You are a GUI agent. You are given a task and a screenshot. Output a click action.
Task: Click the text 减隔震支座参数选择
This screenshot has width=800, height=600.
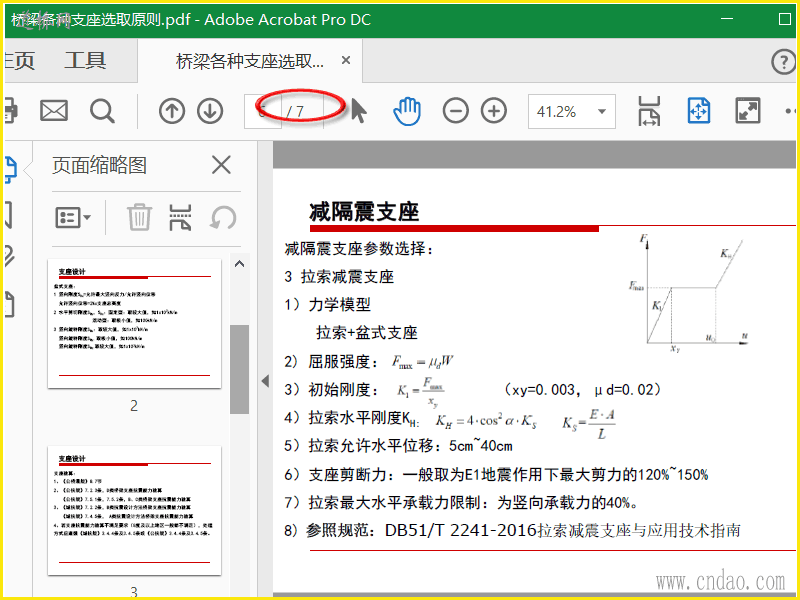[358, 248]
